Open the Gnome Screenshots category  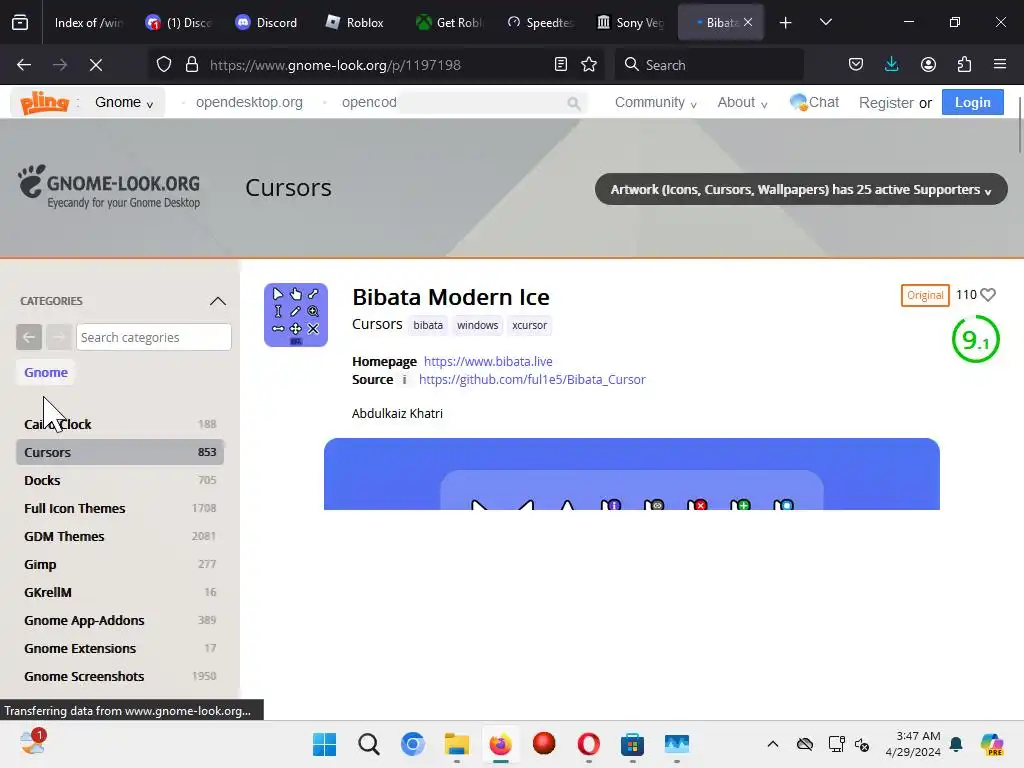(x=120, y=677)
